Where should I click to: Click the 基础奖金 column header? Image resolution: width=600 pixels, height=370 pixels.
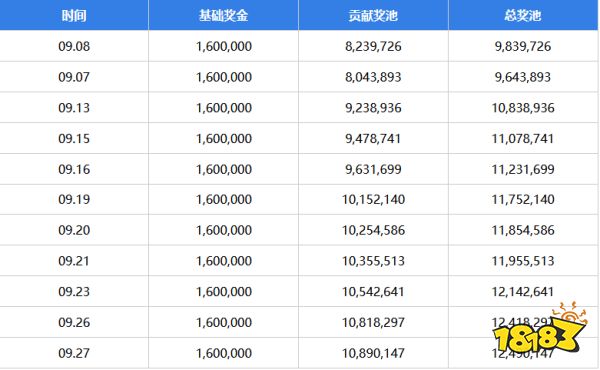click(x=223, y=16)
